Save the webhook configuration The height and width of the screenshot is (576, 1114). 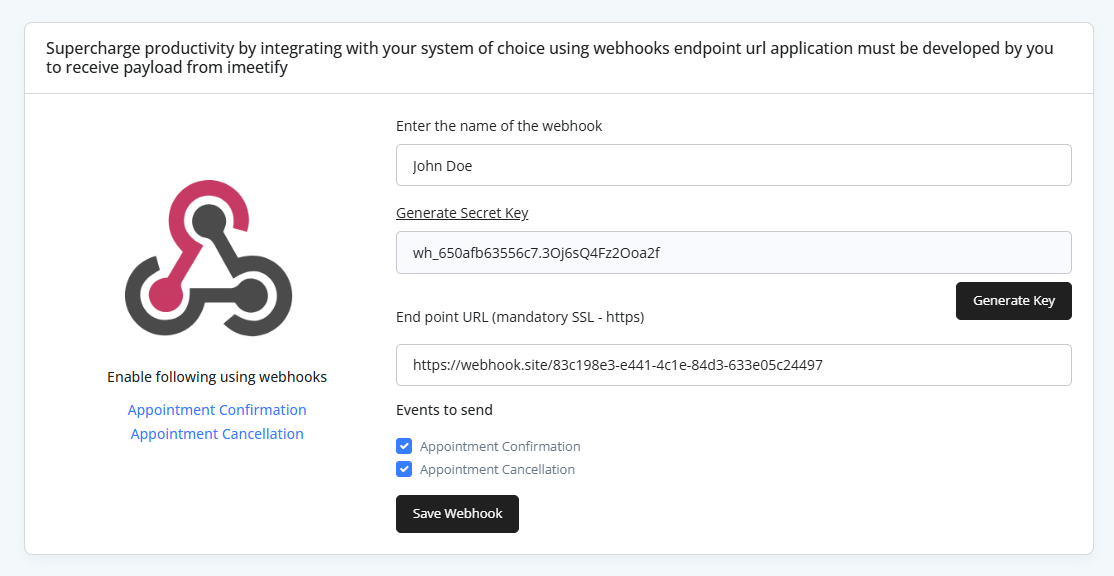click(x=457, y=514)
